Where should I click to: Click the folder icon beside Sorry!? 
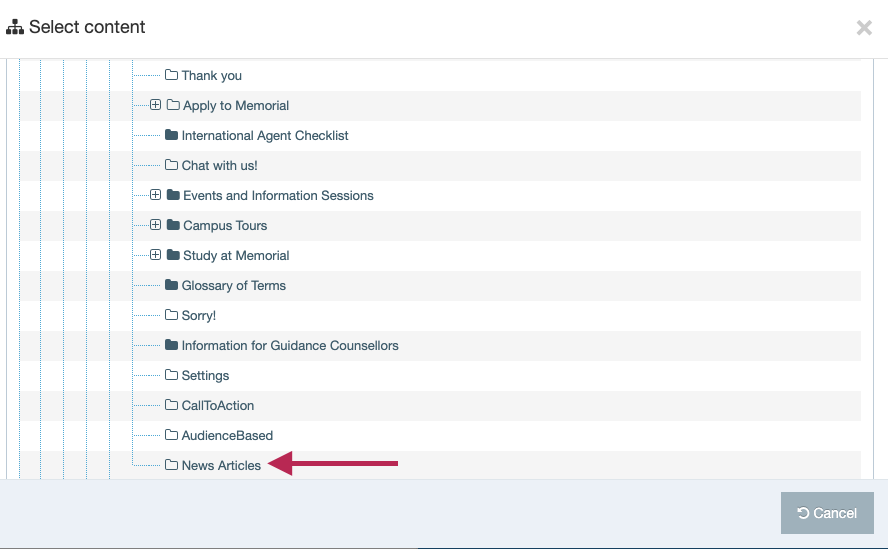[171, 315]
